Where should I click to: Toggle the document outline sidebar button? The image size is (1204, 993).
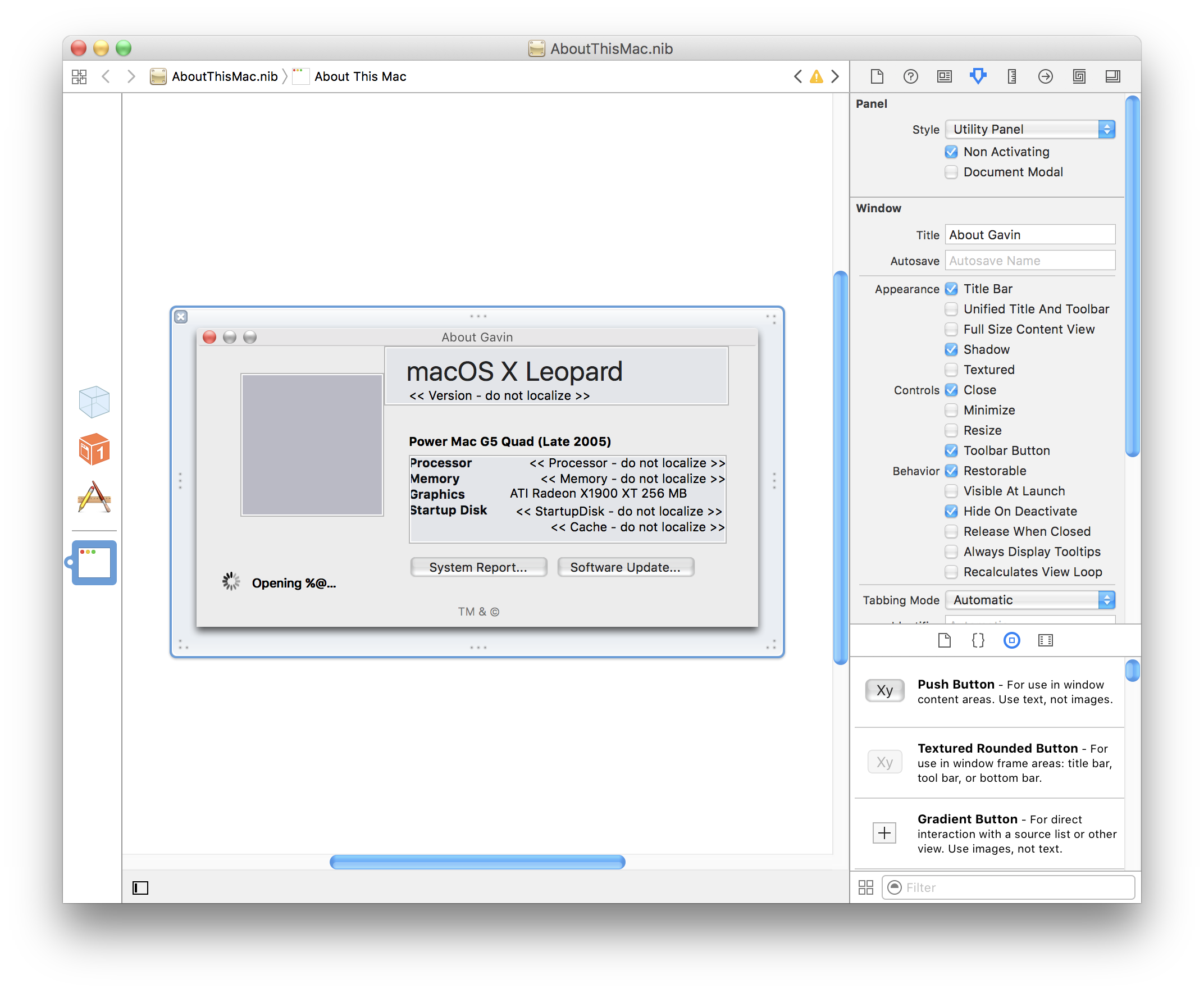pos(140,887)
